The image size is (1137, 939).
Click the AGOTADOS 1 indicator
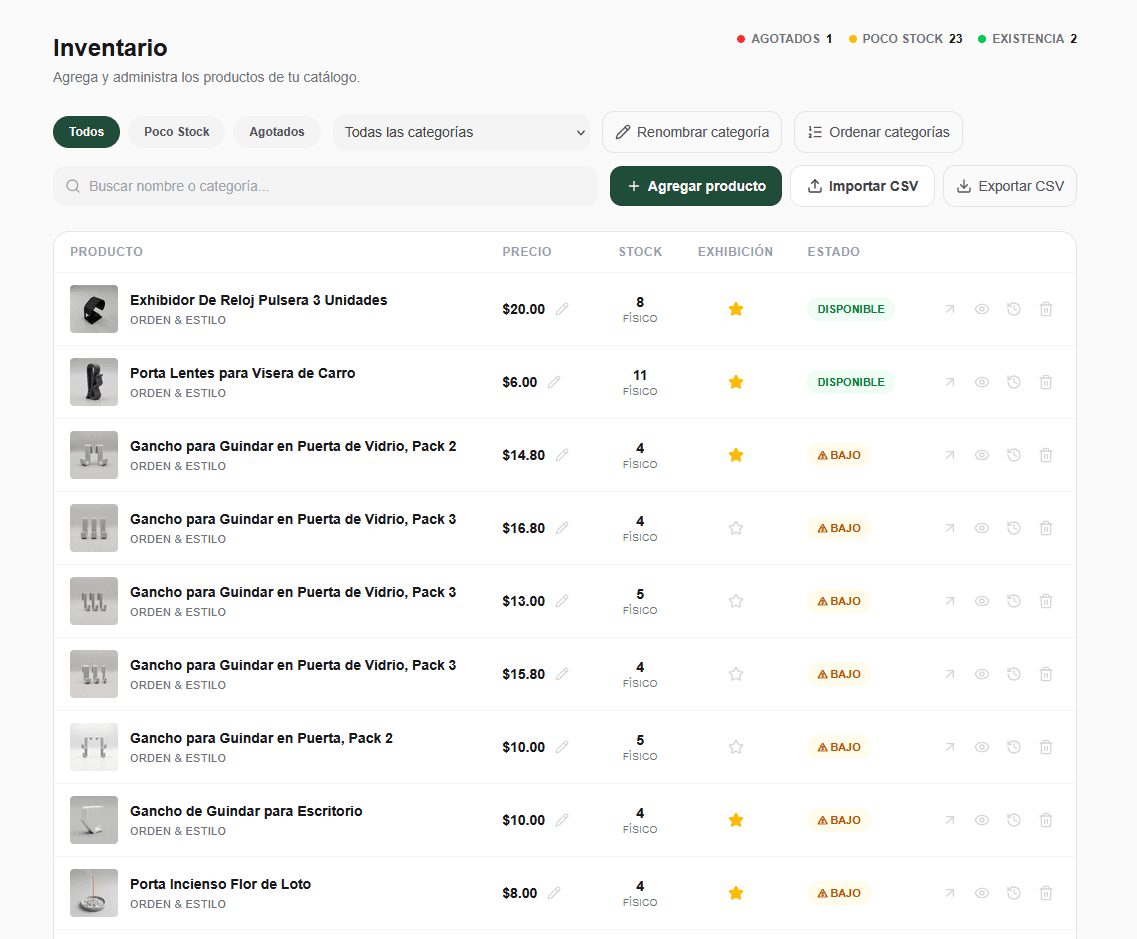785,39
